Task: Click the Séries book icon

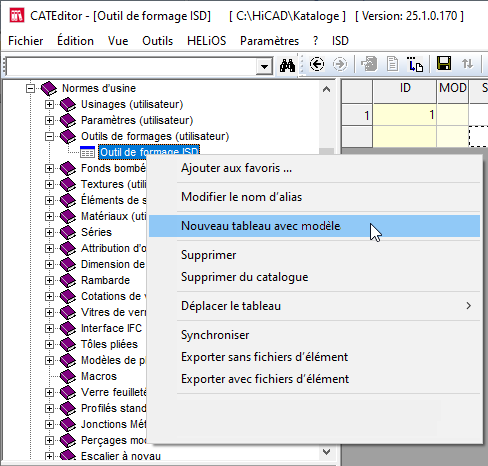Action: 68,232
